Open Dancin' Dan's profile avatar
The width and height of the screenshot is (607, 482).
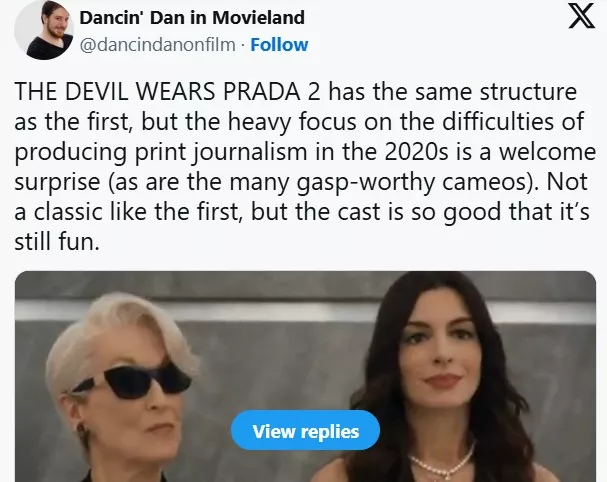pos(44,29)
